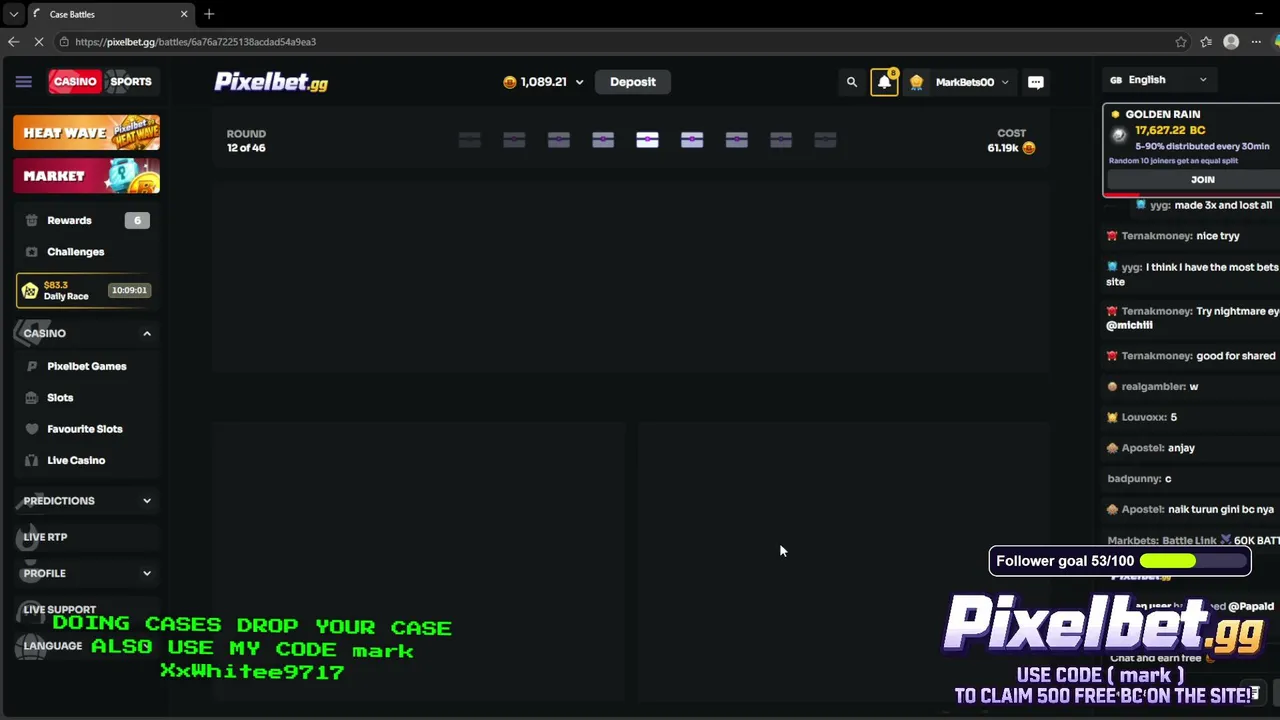
Task: Click Apostel's "anjay" chat message
Action: point(1150,448)
